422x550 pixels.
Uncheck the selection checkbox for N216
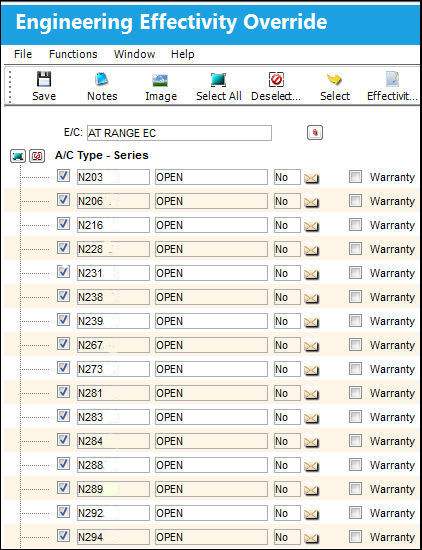coord(63,224)
